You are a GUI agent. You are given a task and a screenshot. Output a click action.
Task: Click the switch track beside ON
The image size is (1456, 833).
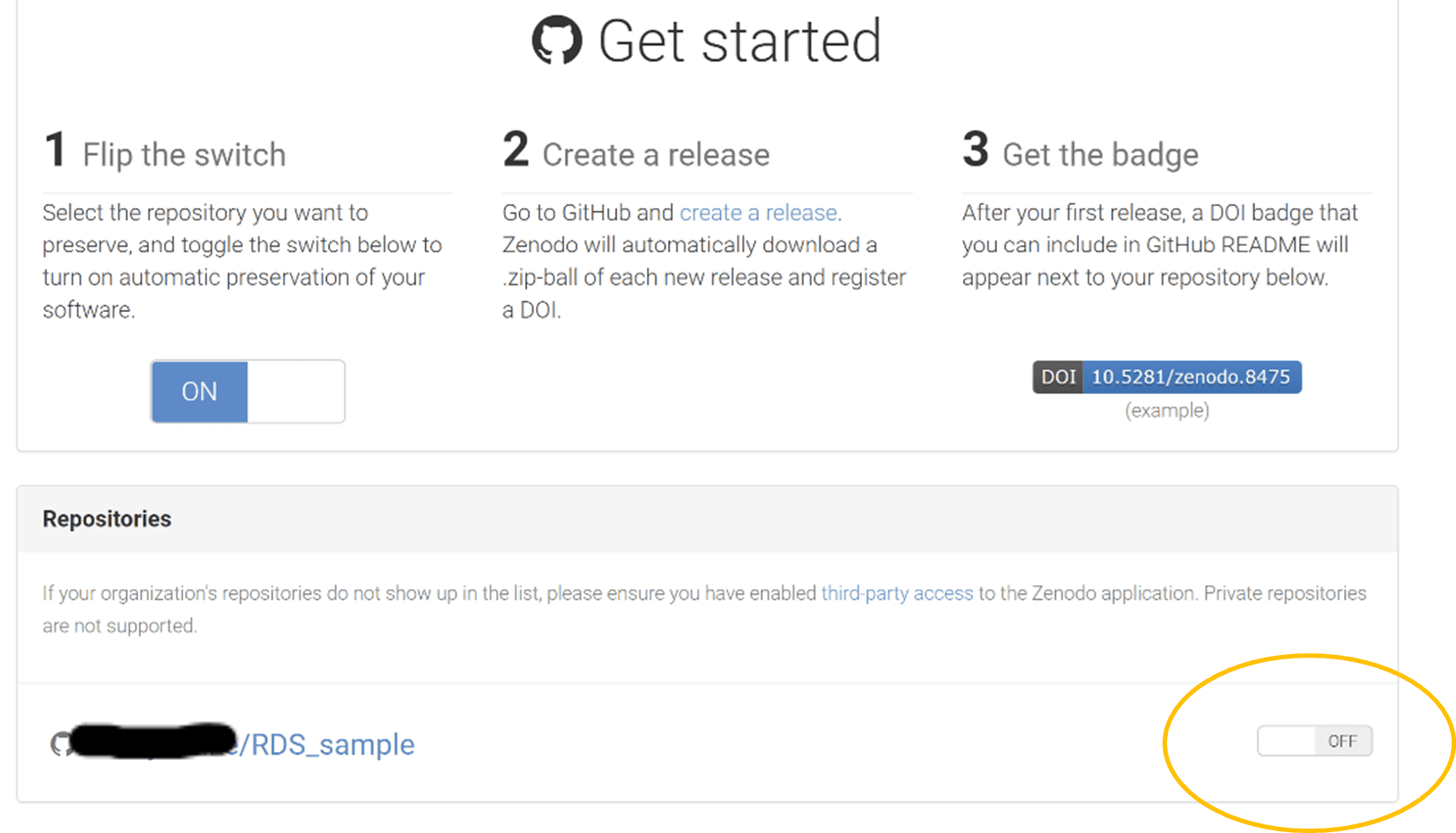click(295, 391)
